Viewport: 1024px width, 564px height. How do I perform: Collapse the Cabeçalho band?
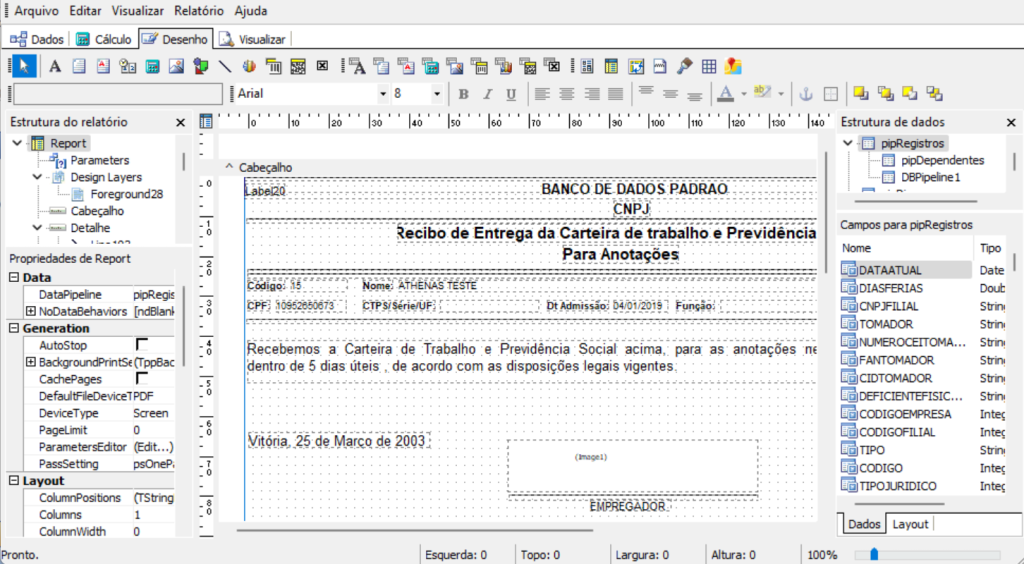229,167
